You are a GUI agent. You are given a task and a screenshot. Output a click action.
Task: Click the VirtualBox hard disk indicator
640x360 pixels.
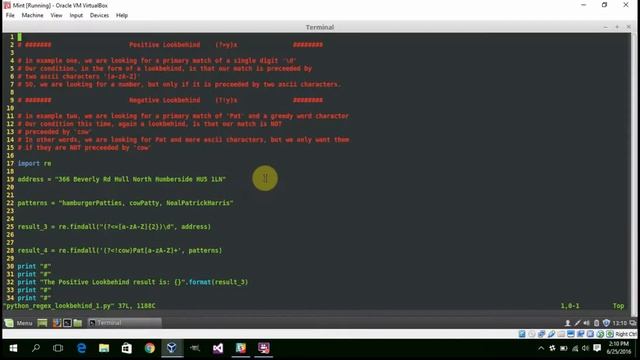point(522,334)
